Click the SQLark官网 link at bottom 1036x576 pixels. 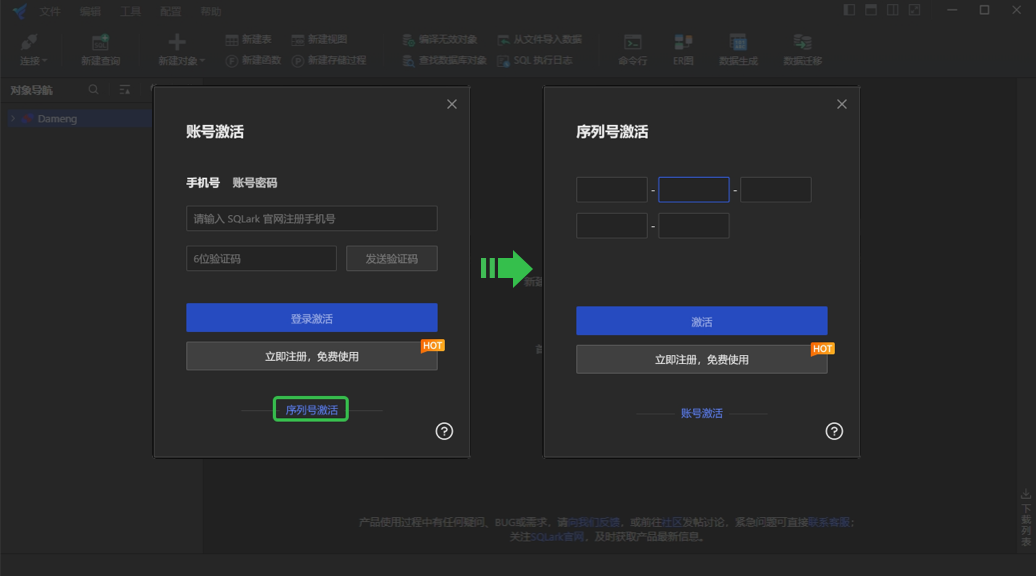point(557,536)
